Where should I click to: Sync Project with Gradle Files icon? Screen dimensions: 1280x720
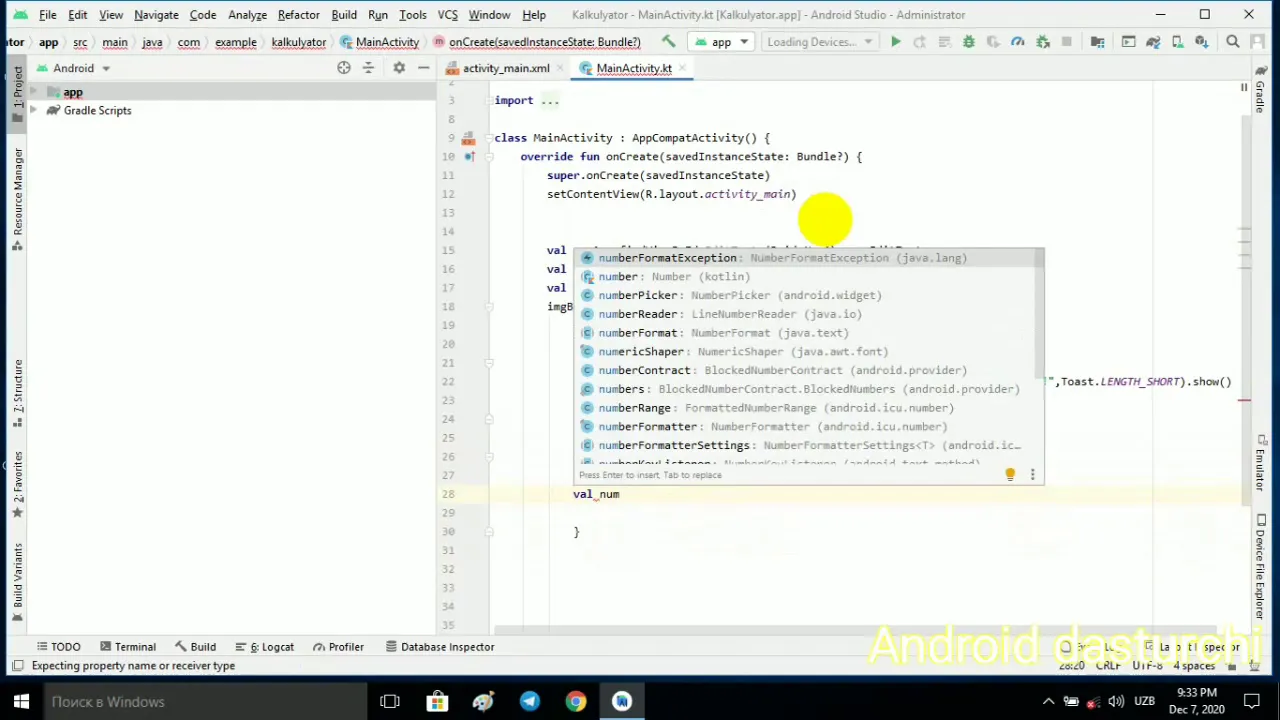pos(1152,42)
